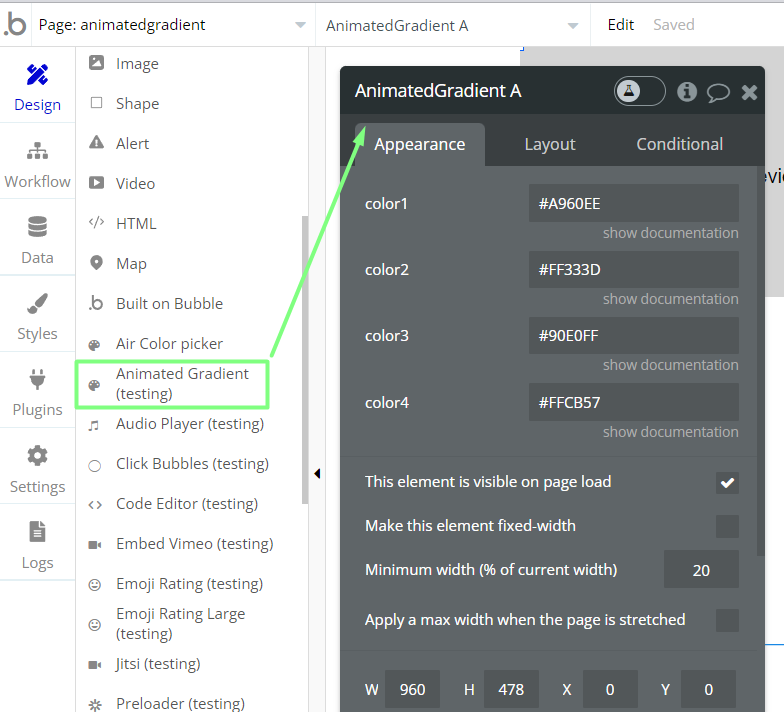The image size is (784, 712).
Task: Expand the AnimatedGradient A element selector
Action: 452,25
